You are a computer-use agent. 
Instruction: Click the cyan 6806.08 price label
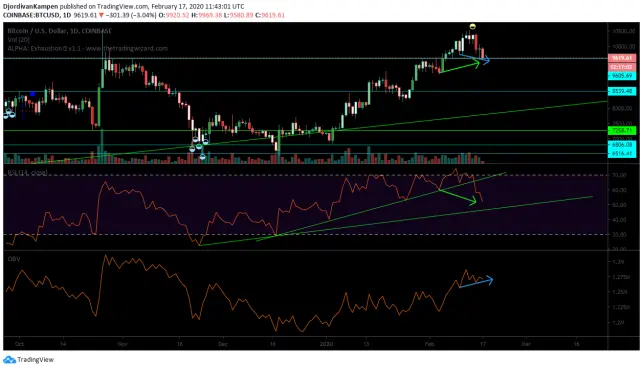pos(622,145)
